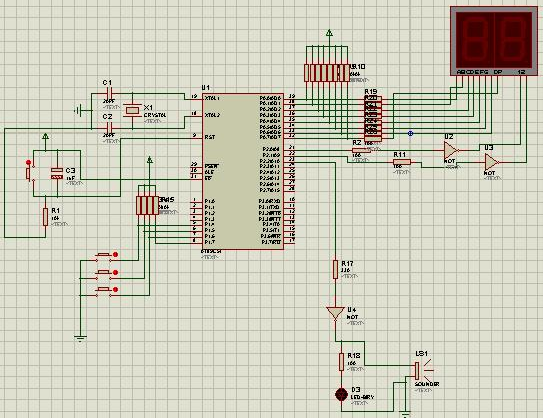
Task: Click the U2 NOT gate
Action: point(451,150)
